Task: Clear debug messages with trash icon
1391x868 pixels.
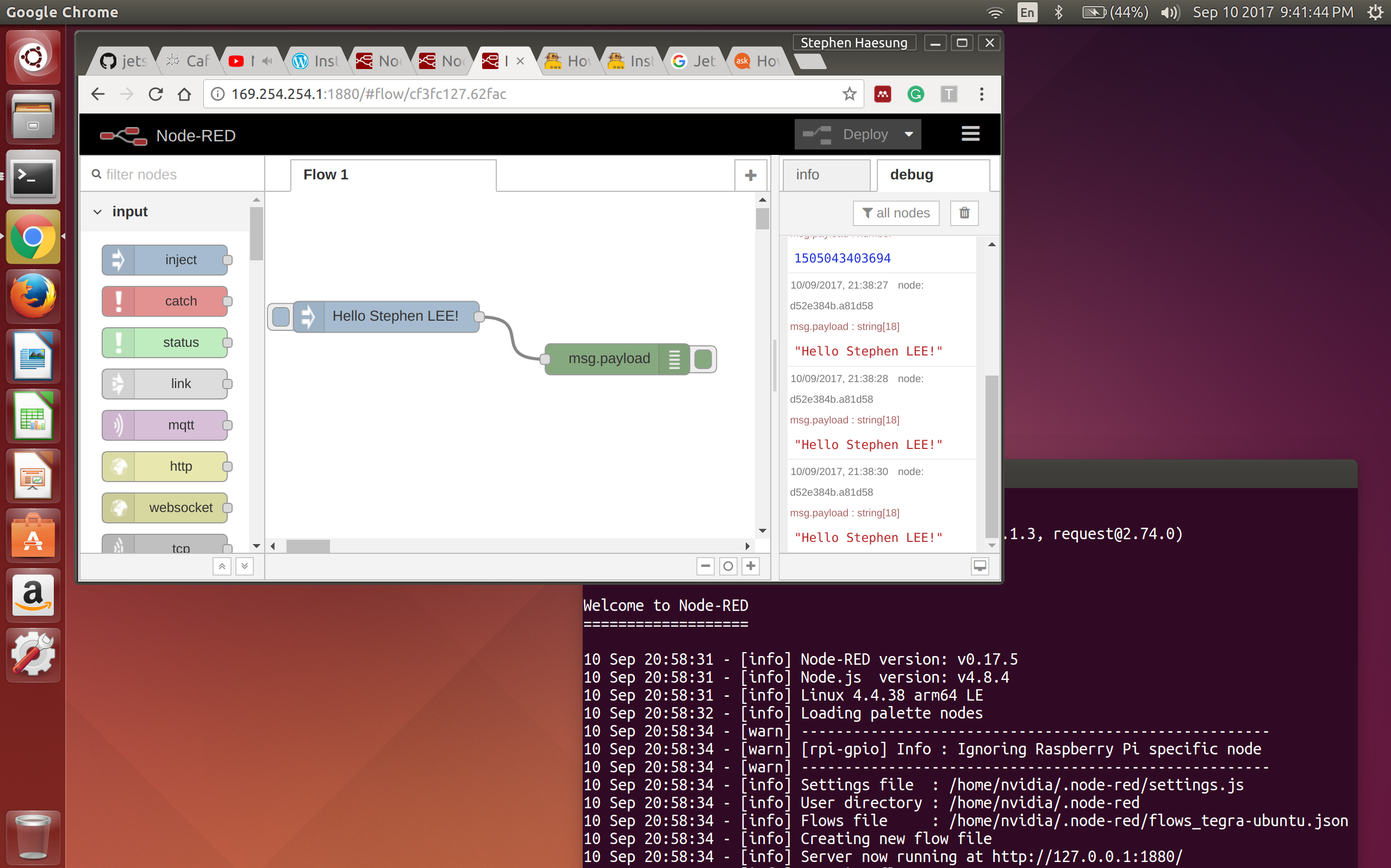Action: pos(964,213)
